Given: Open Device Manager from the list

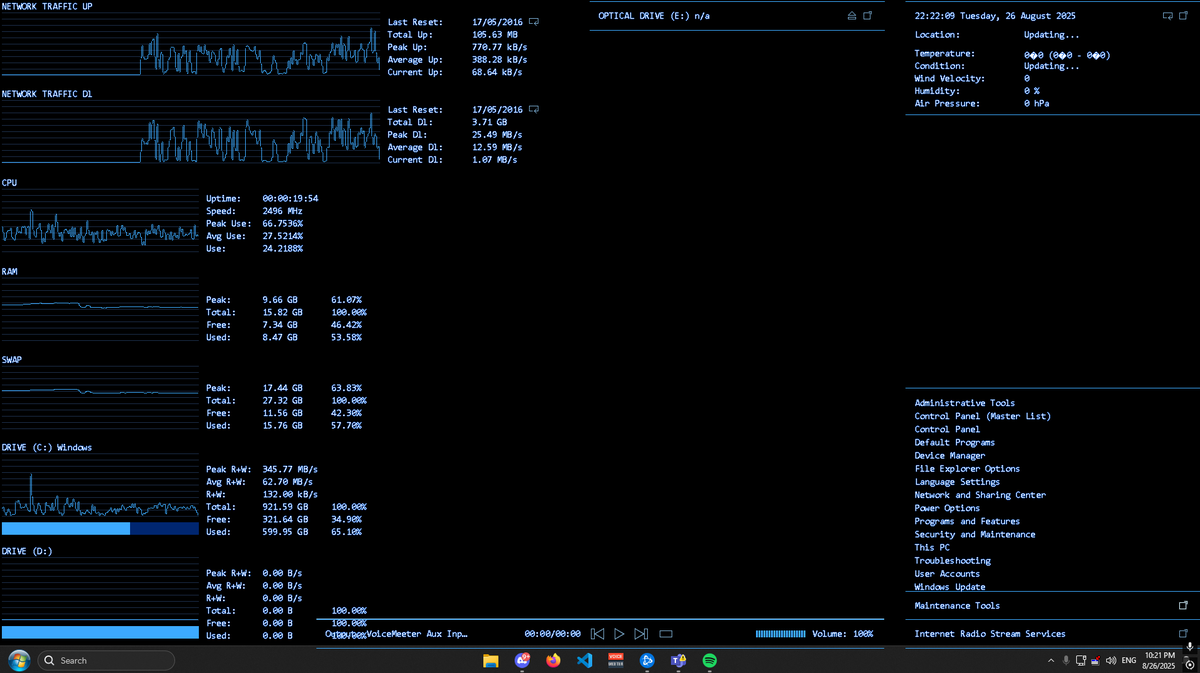Looking at the screenshot, I should [949, 456].
